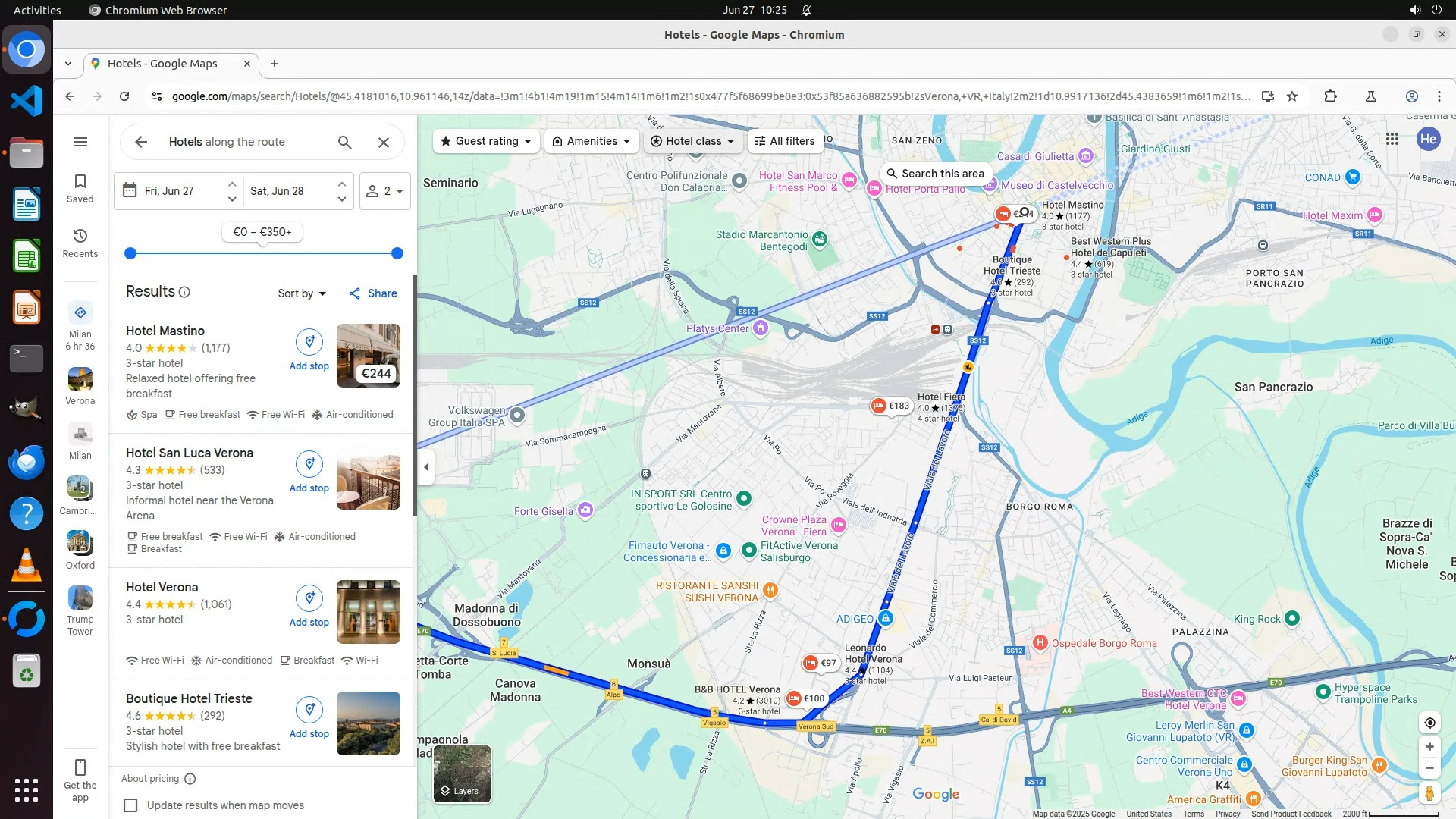Open the Layers map view toggle
Image resolution: width=1456 pixels, height=819 pixels.
click(x=462, y=773)
